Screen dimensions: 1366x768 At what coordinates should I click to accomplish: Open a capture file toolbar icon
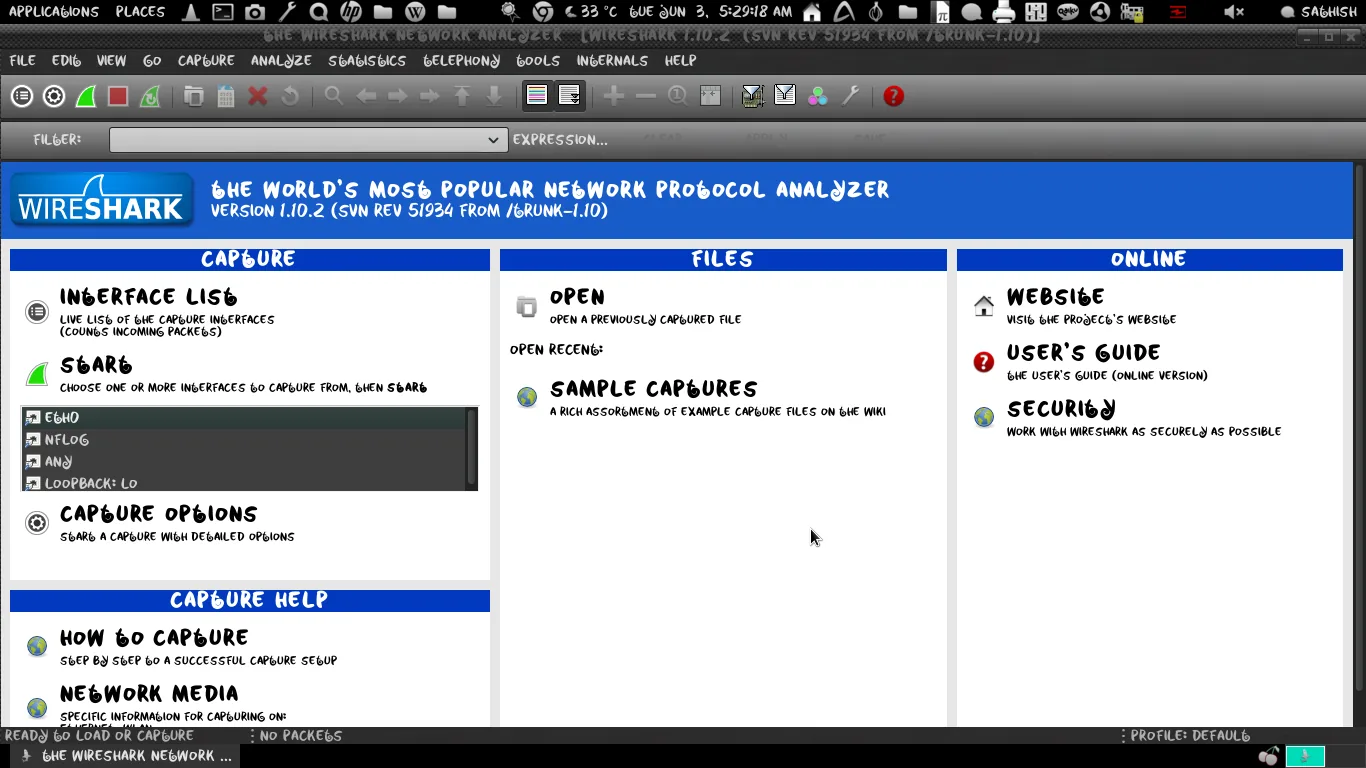(194, 96)
